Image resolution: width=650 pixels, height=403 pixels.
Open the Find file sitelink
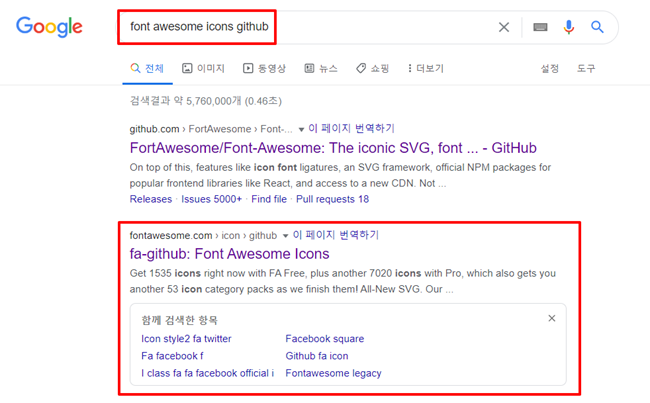[269, 199]
